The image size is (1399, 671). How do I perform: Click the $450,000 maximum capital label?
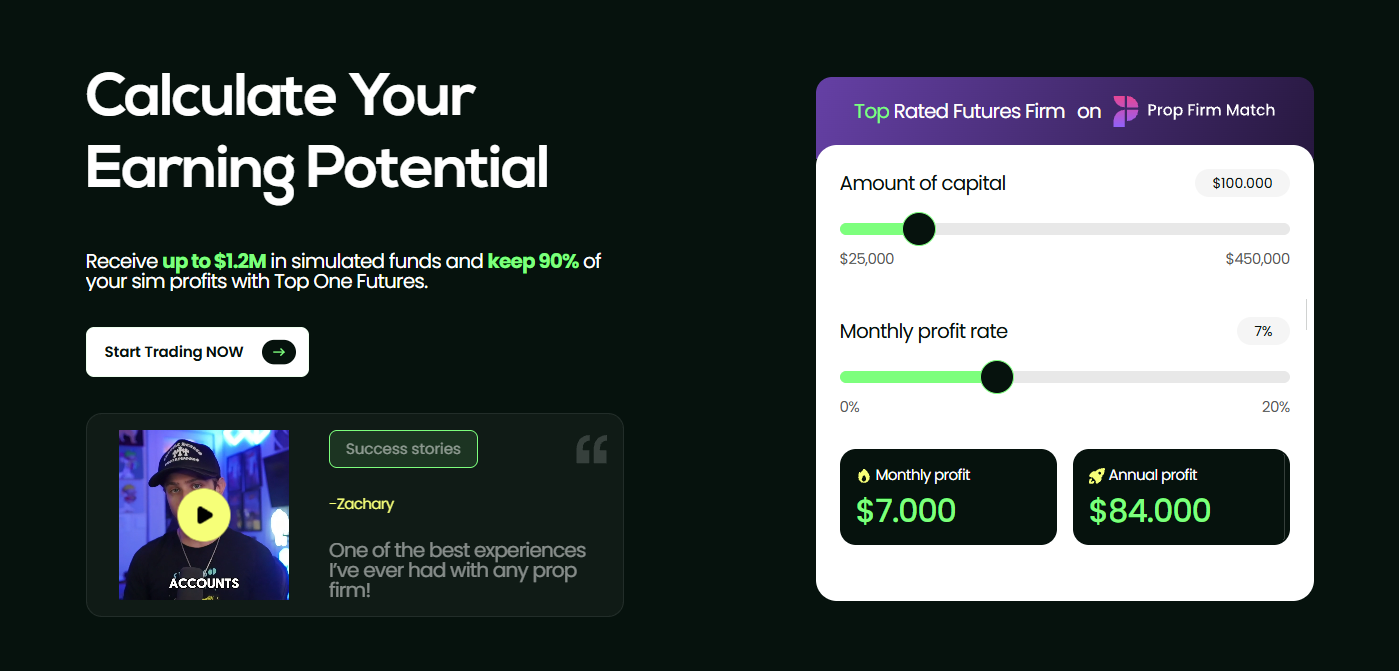coord(1257,258)
